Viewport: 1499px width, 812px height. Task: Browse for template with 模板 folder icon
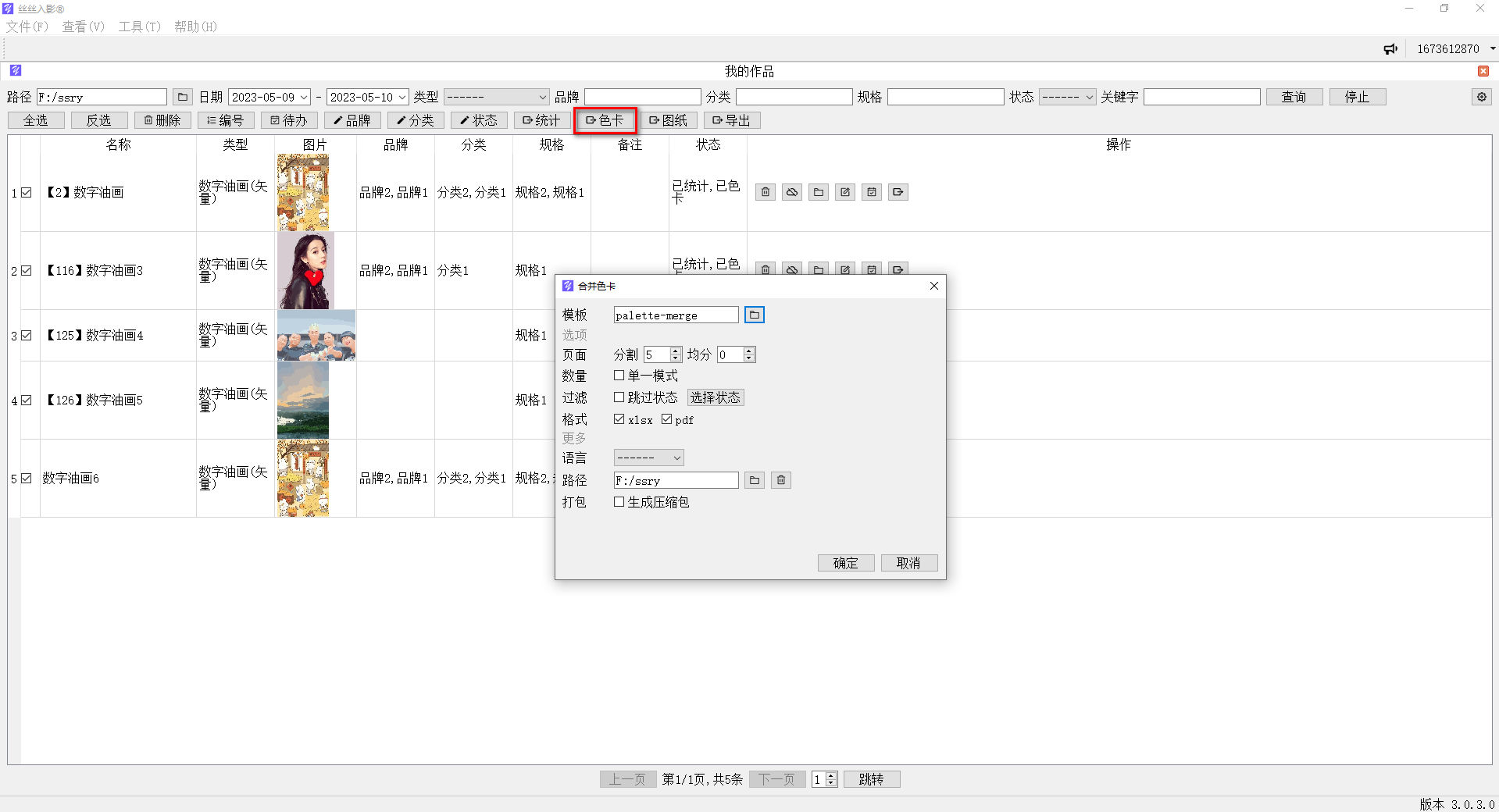(754, 315)
